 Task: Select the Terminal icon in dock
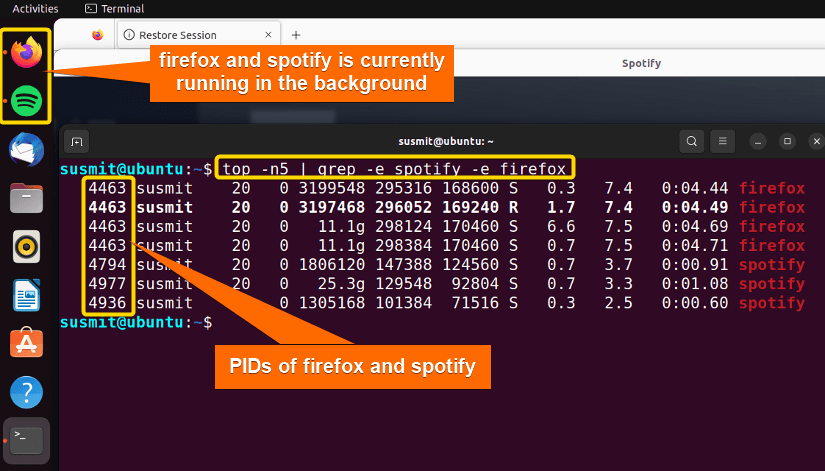pos(26,441)
